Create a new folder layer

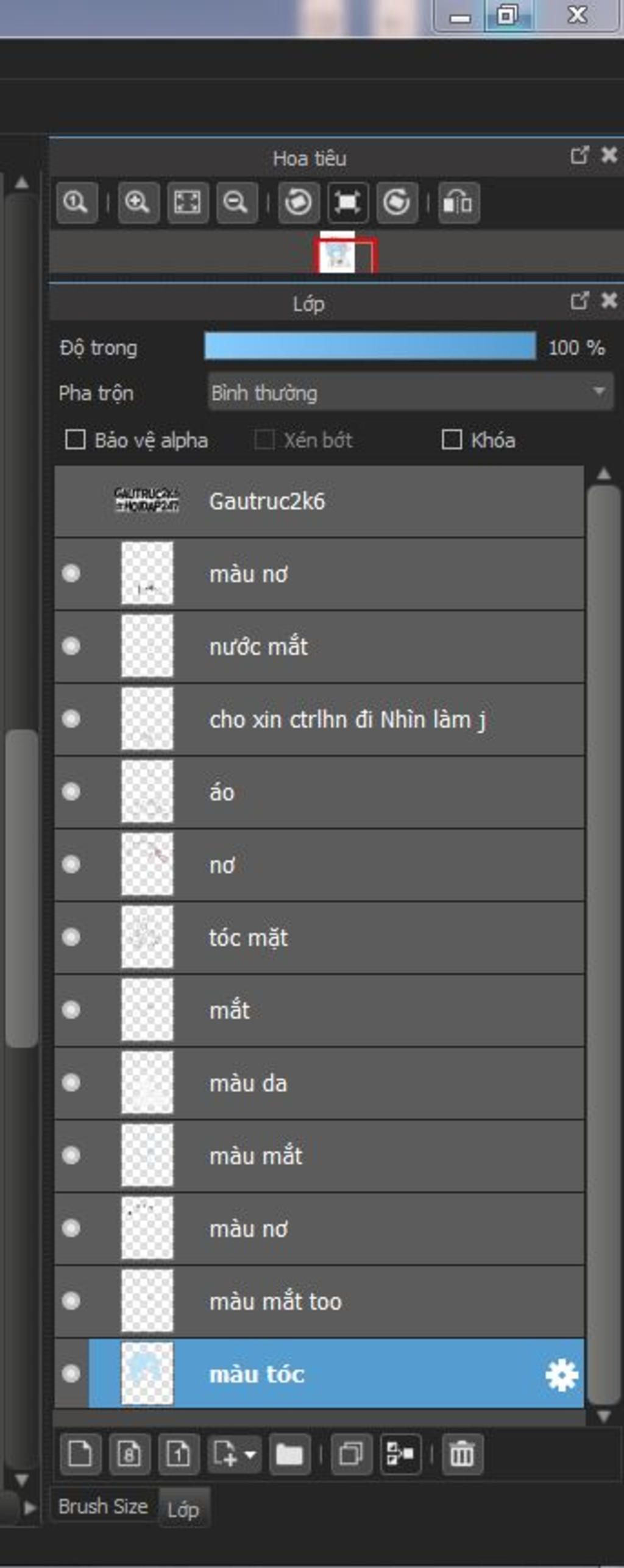289,1455
